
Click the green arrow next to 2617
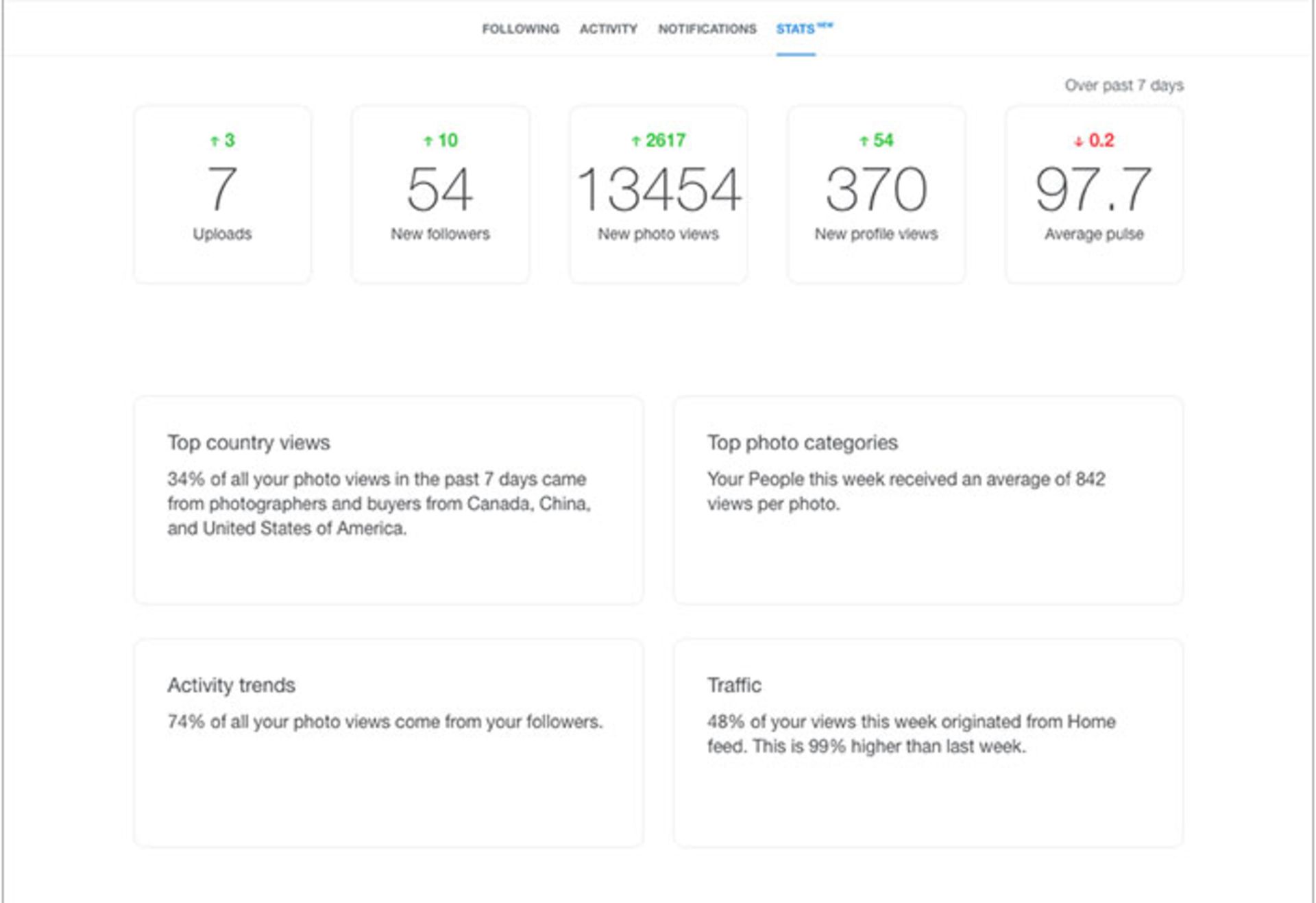[635, 141]
